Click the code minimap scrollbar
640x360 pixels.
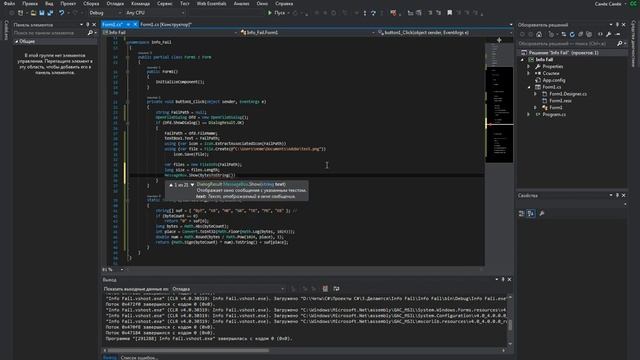point(499,104)
